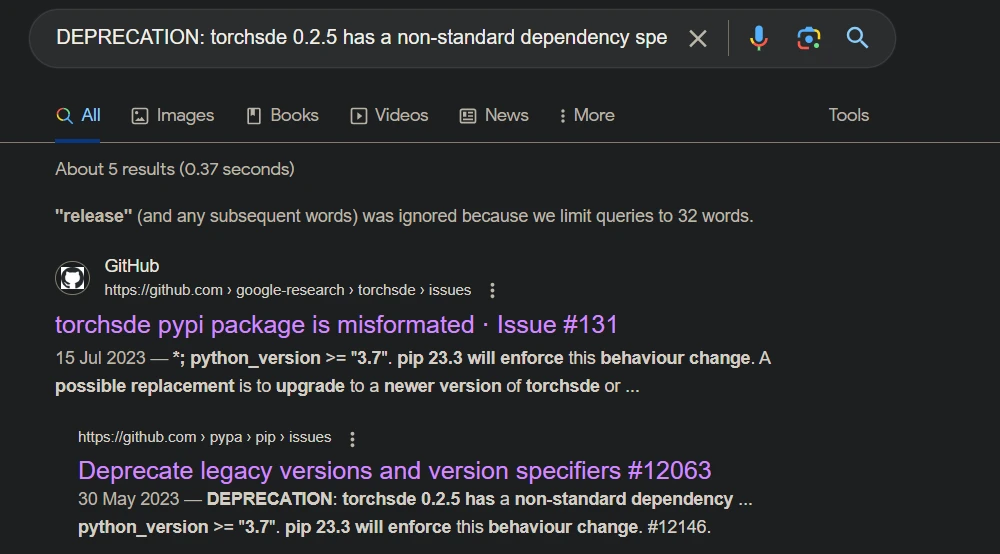Open three-dot menu next to pypa pip URL
Screen dimensions: 1000x554
[x=352, y=438]
